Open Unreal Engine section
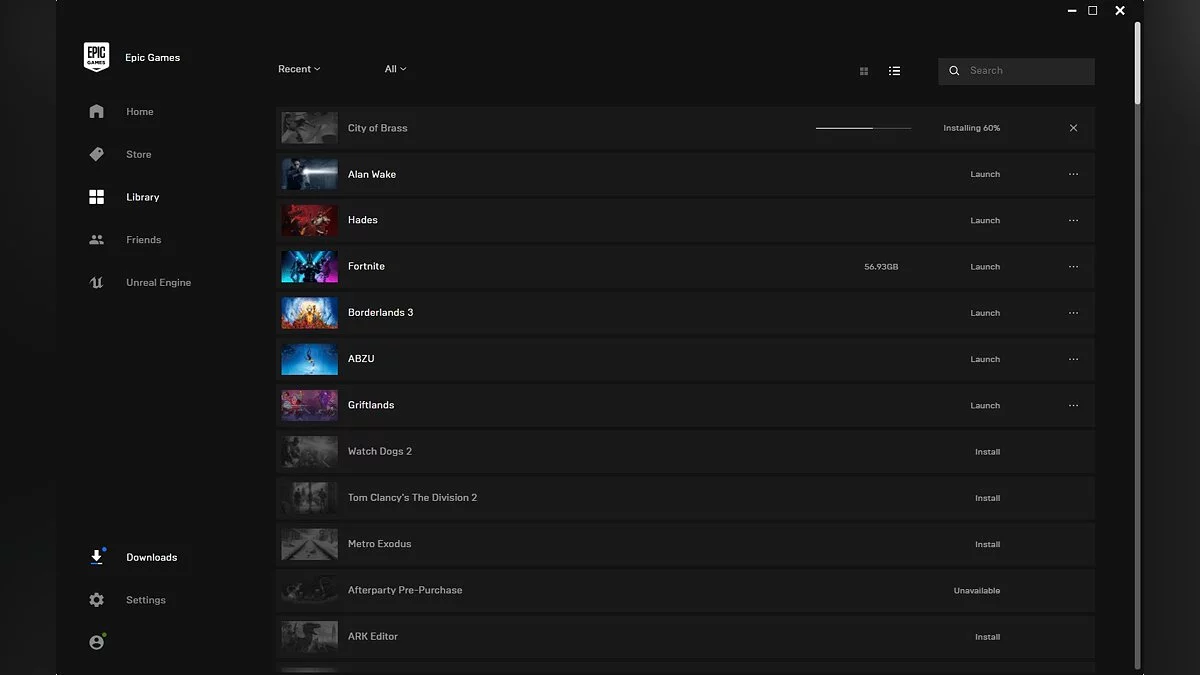Viewport: 1200px width, 675px height. click(158, 283)
